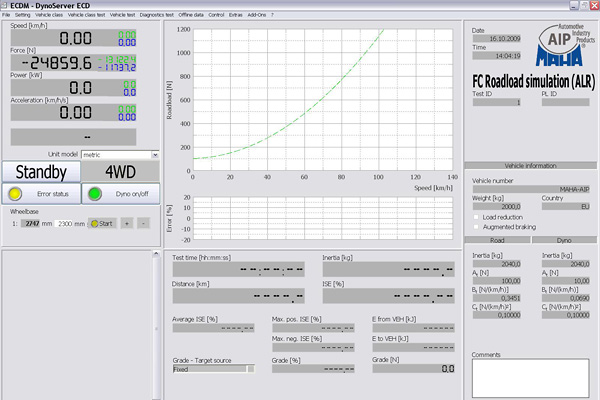Toggle the Augmented braking checkbox
This screenshot has width=600, height=400.
(475, 227)
